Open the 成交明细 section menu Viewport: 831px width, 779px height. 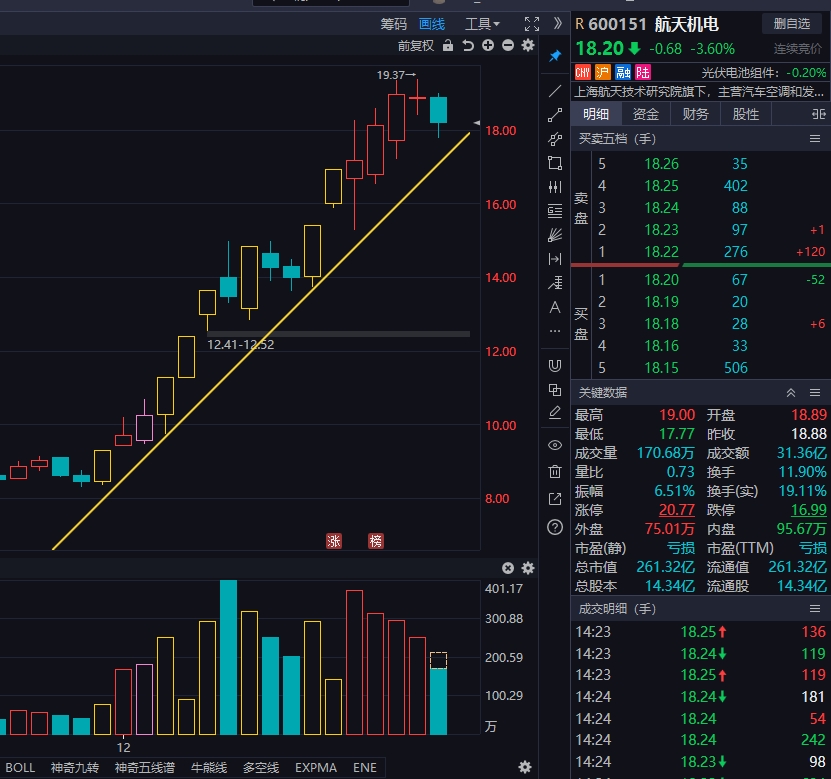(815, 608)
